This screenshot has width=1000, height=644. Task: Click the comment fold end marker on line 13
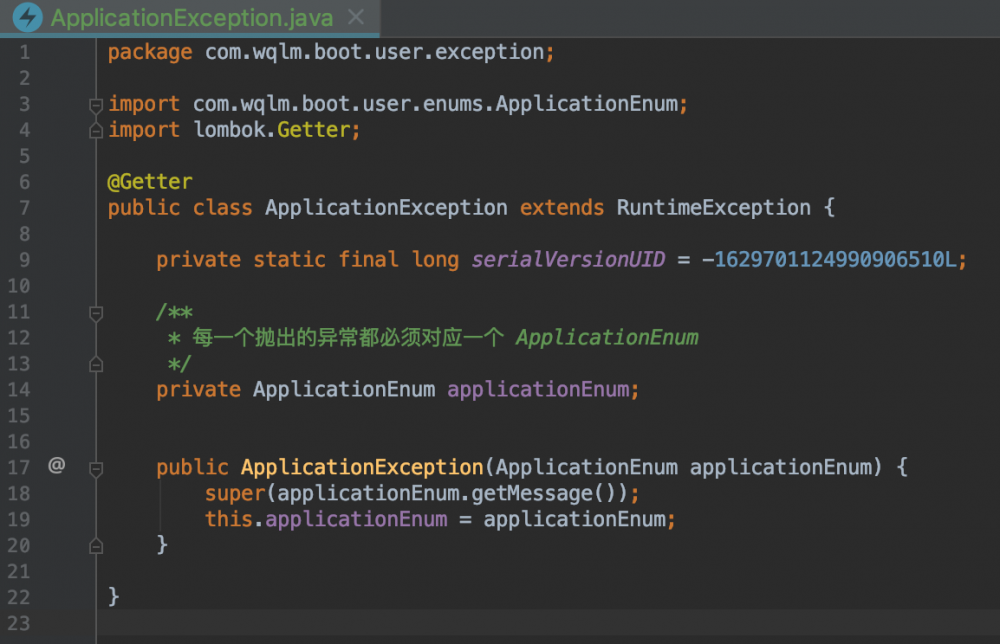pyautogui.click(x=96, y=364)
